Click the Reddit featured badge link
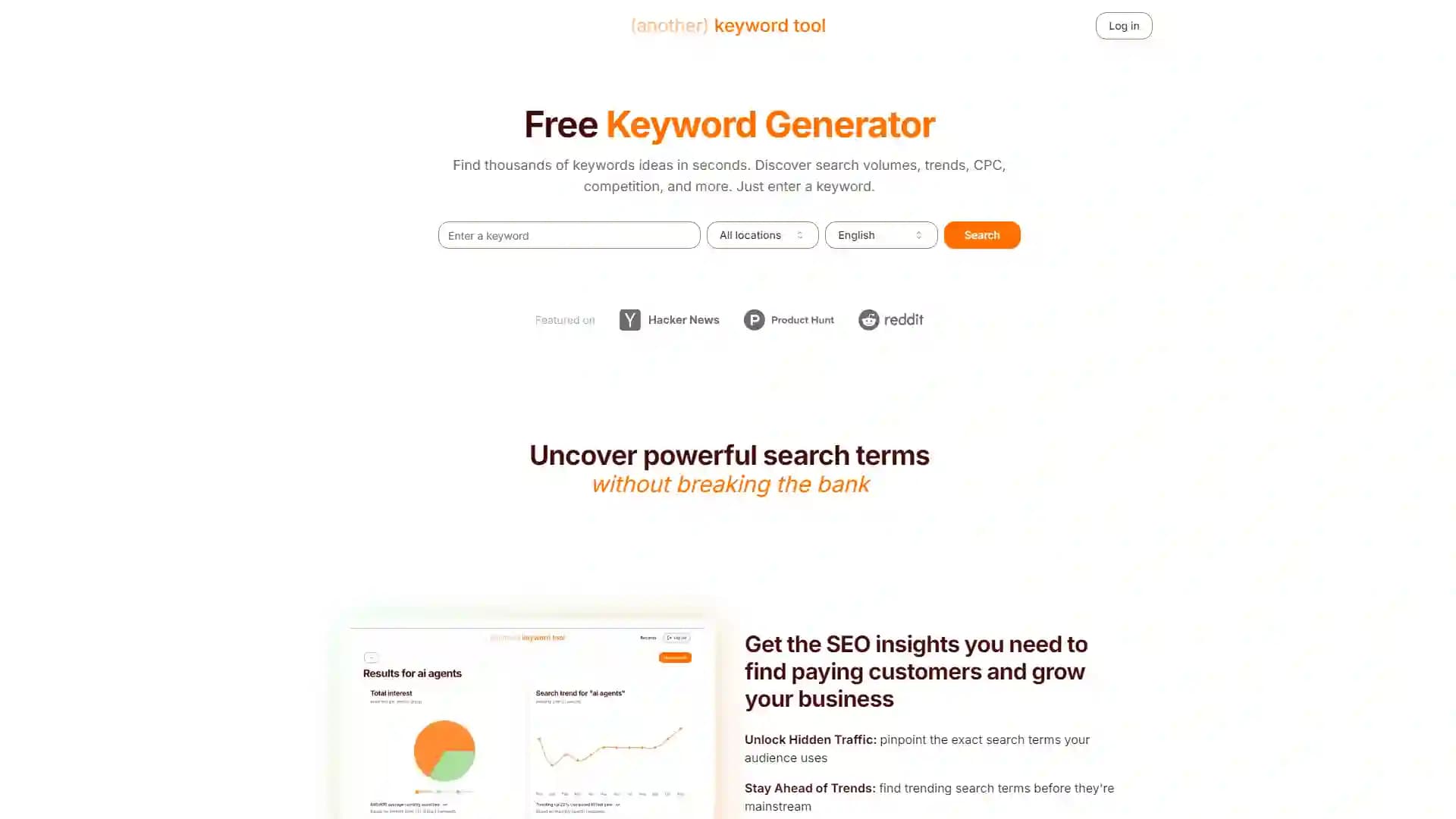The width and height of the screenshot is (1456, 819). point(890,320)
